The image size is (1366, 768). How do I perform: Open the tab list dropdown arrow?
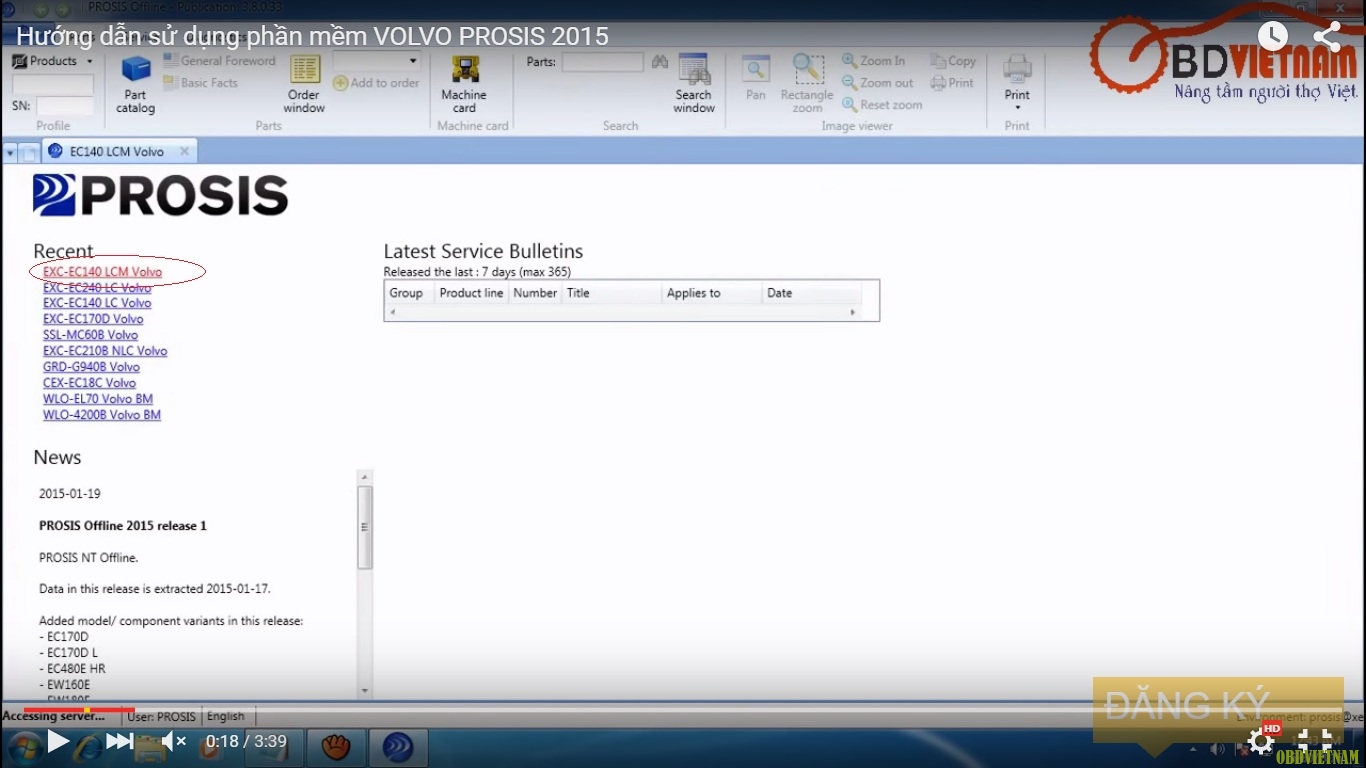(10, 153)
